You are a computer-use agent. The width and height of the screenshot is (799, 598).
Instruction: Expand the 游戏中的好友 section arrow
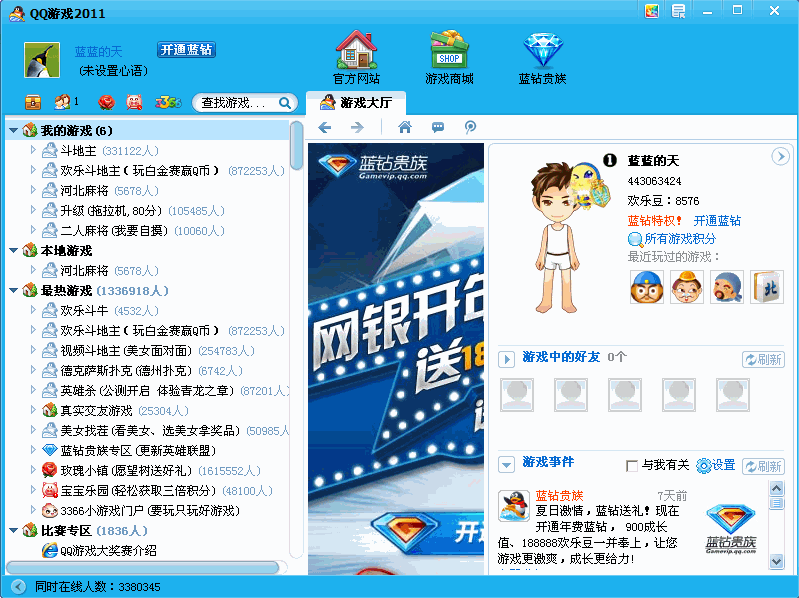coord(506,359)
